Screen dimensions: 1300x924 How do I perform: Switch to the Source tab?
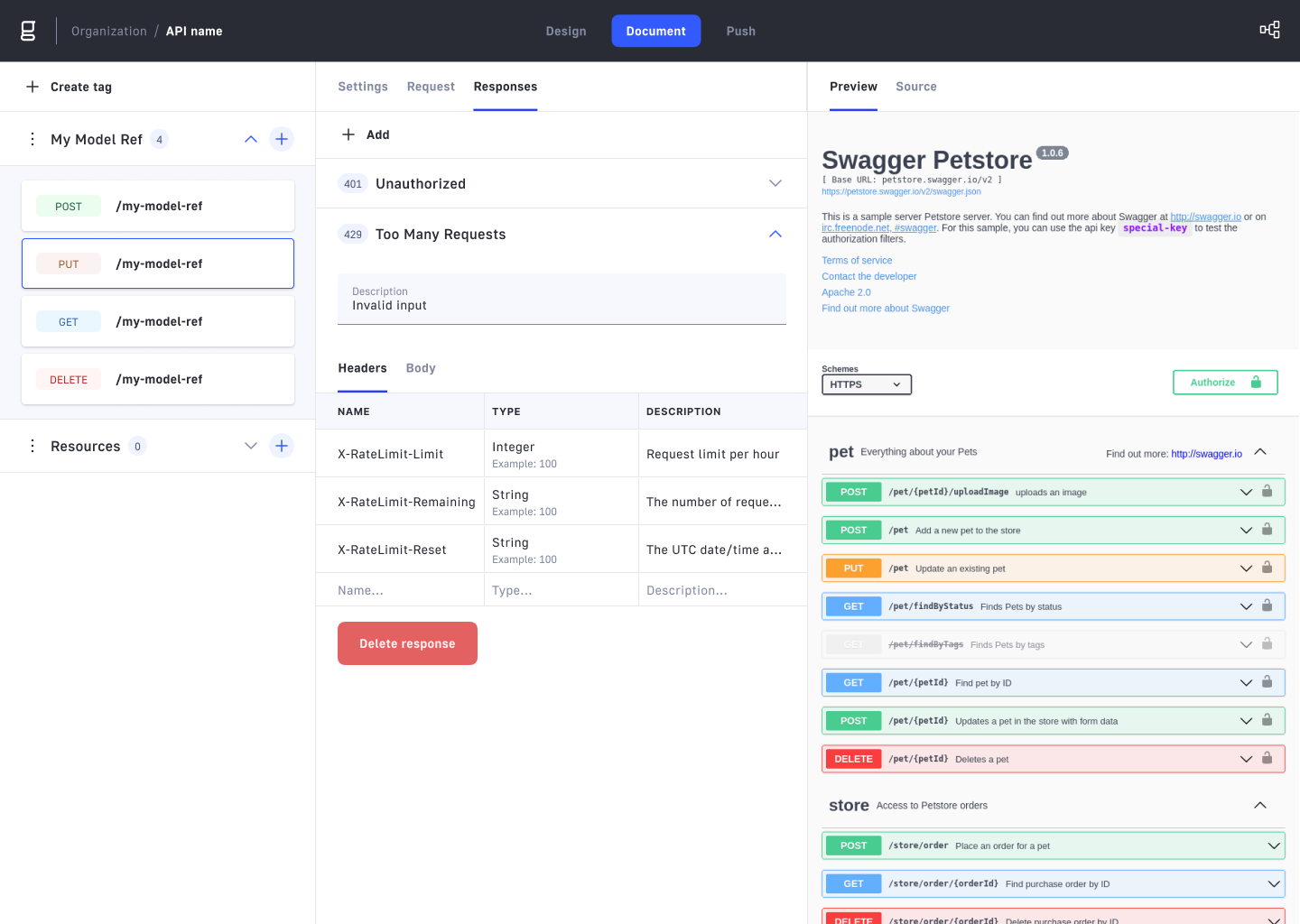point(916,87)
